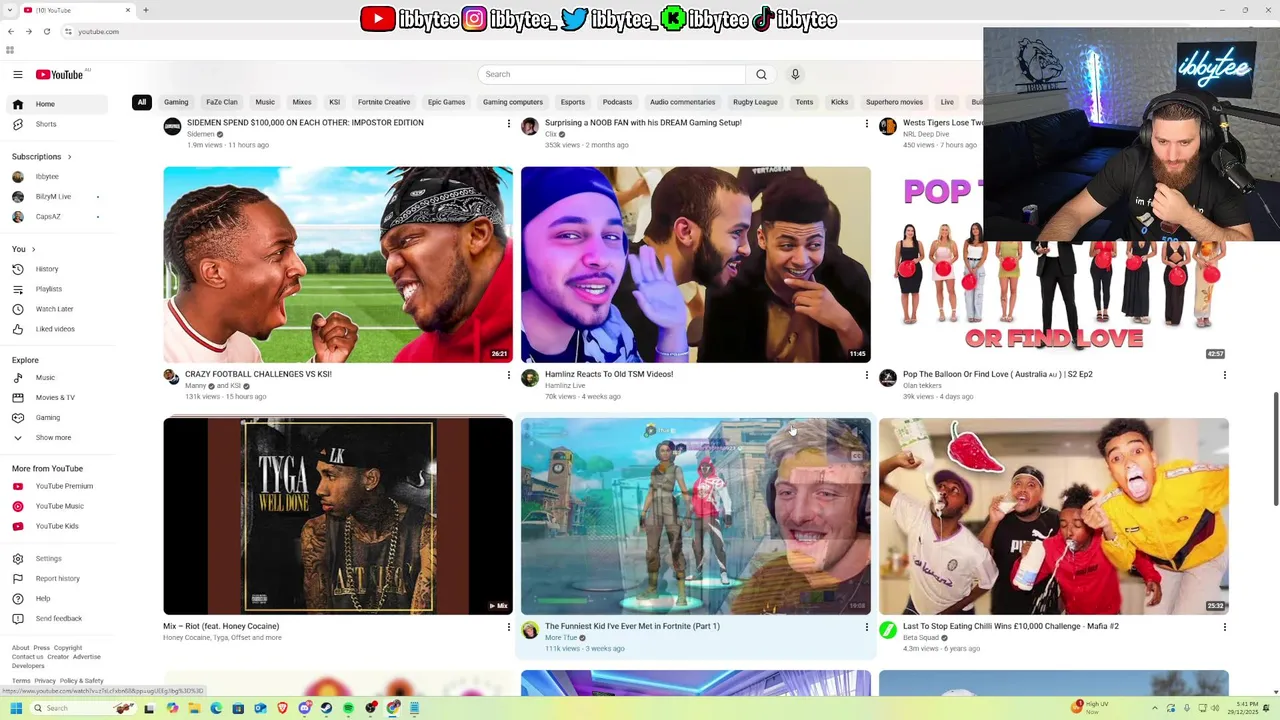Show hidden system tray icons
This screenshot has width=1280, height=720.
tap(1156, 708)
